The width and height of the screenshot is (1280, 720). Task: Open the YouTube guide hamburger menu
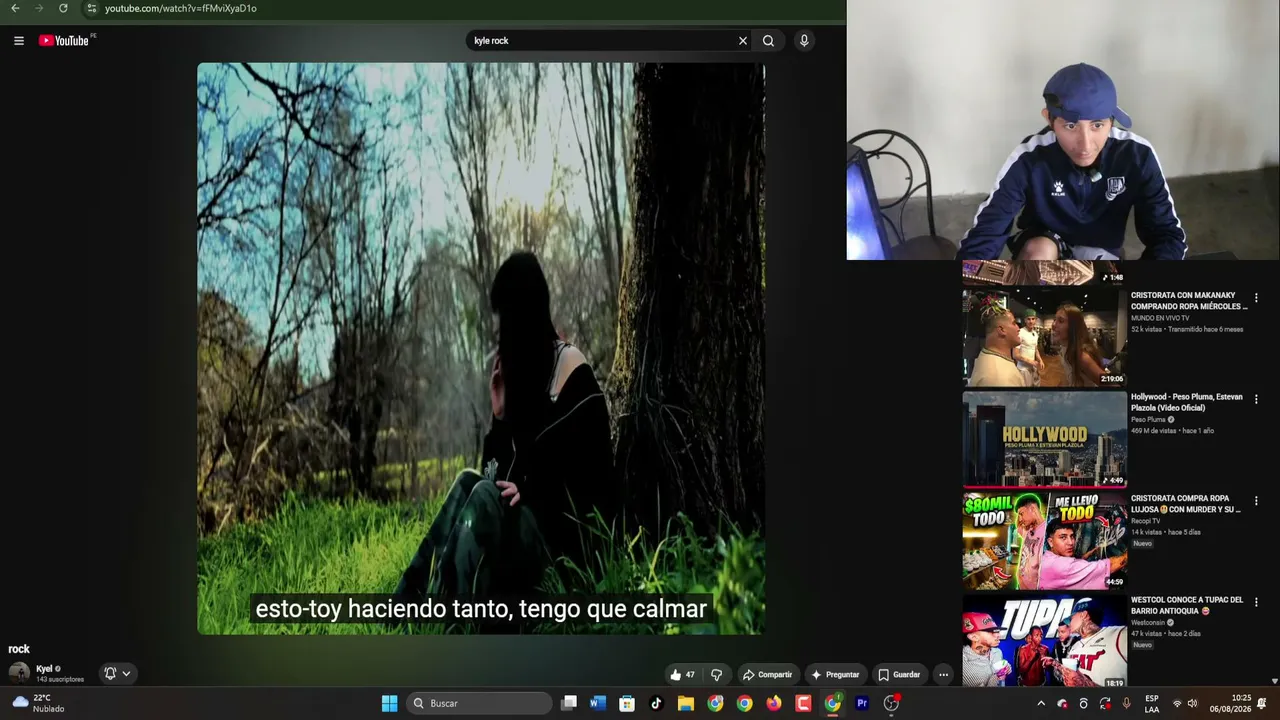point(19,41)
